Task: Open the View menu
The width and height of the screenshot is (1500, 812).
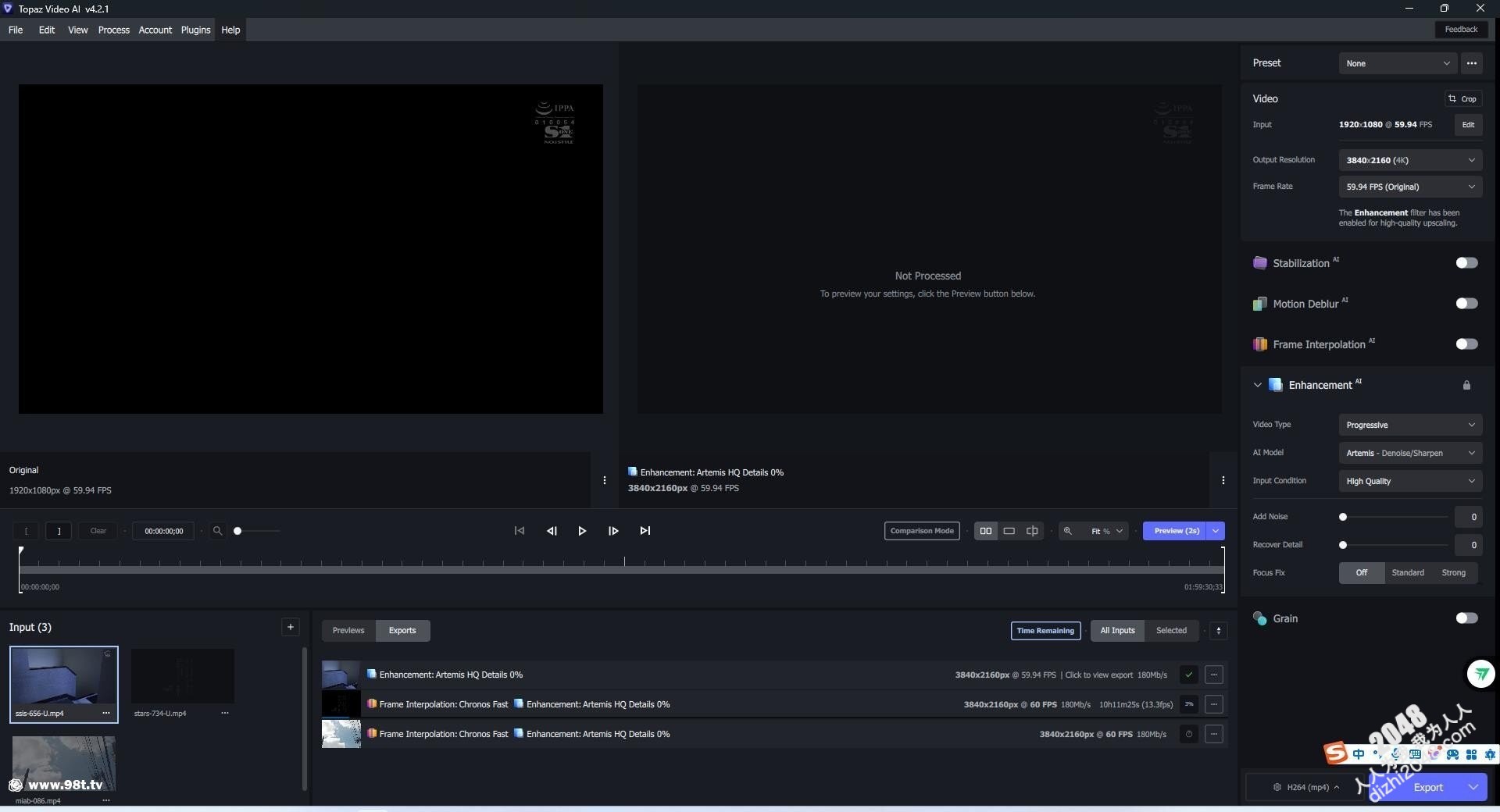Action: coord(78,30)
